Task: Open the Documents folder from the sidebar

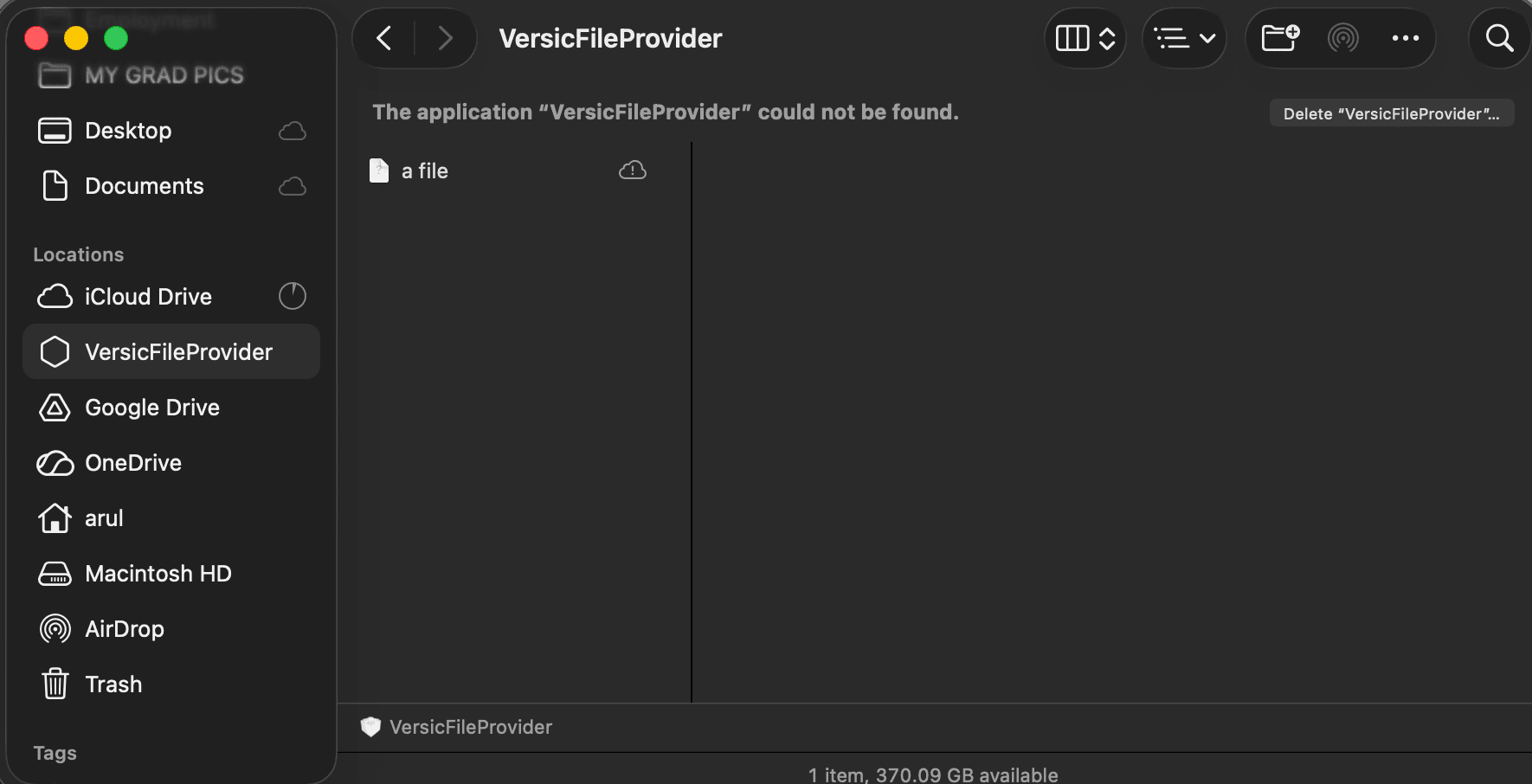Action: click(x=145, y=185)
